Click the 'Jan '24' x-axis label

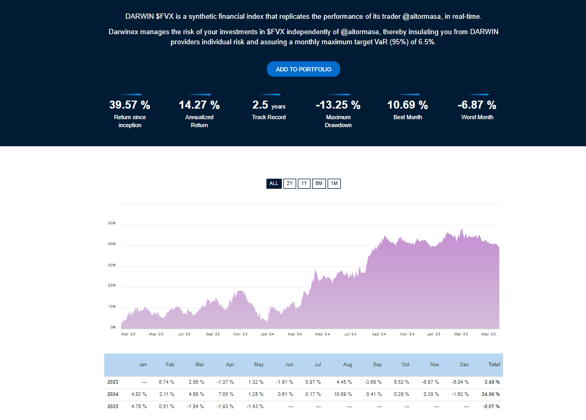pyautogui.click(x=267, y=334)
